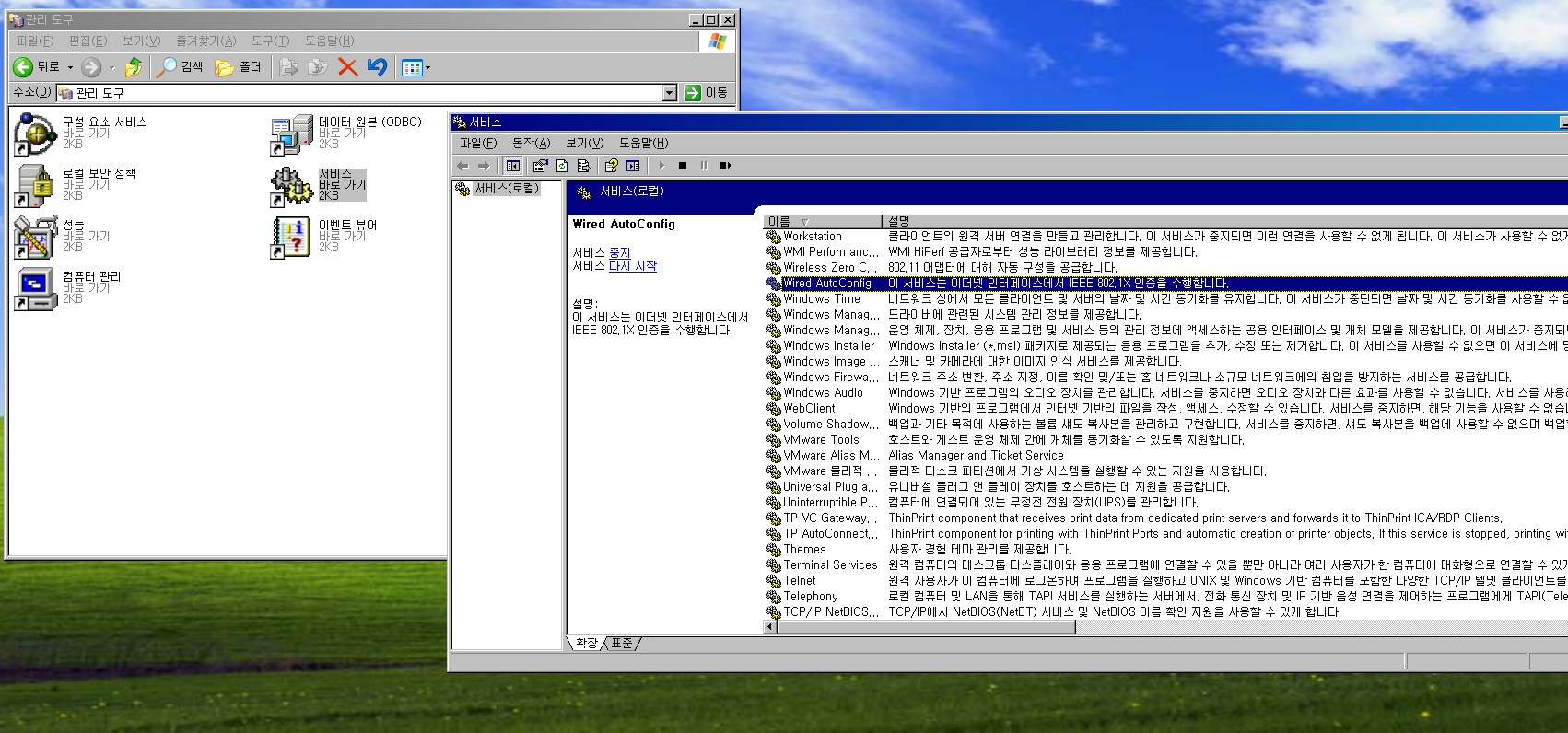Click the blue Undo arrow icon
The width and height of the screenshot is (1568, 733).
pos(377,67)
